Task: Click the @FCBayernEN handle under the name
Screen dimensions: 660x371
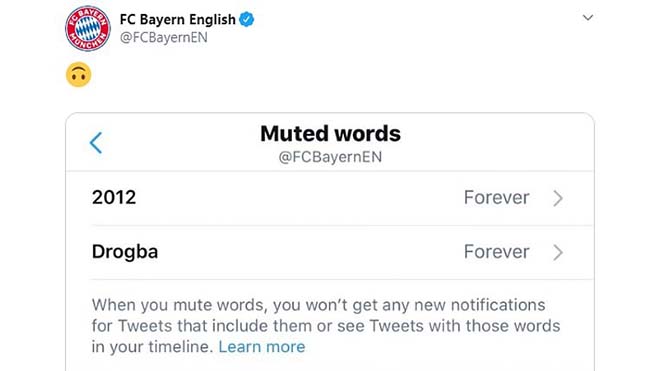Action: (x=164, y=37)
